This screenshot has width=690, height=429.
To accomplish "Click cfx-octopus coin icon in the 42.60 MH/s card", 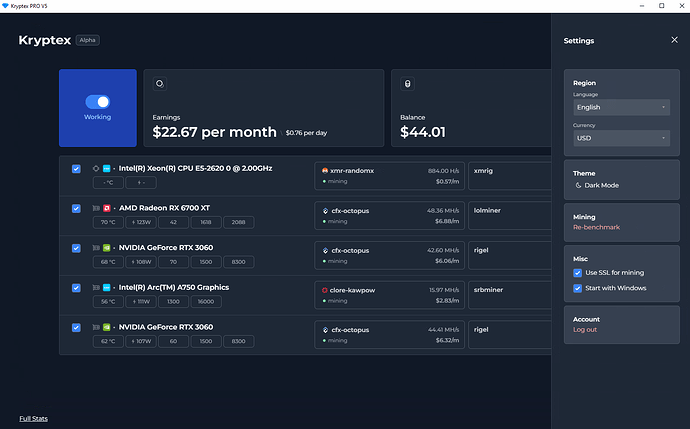I will (325, 250).
